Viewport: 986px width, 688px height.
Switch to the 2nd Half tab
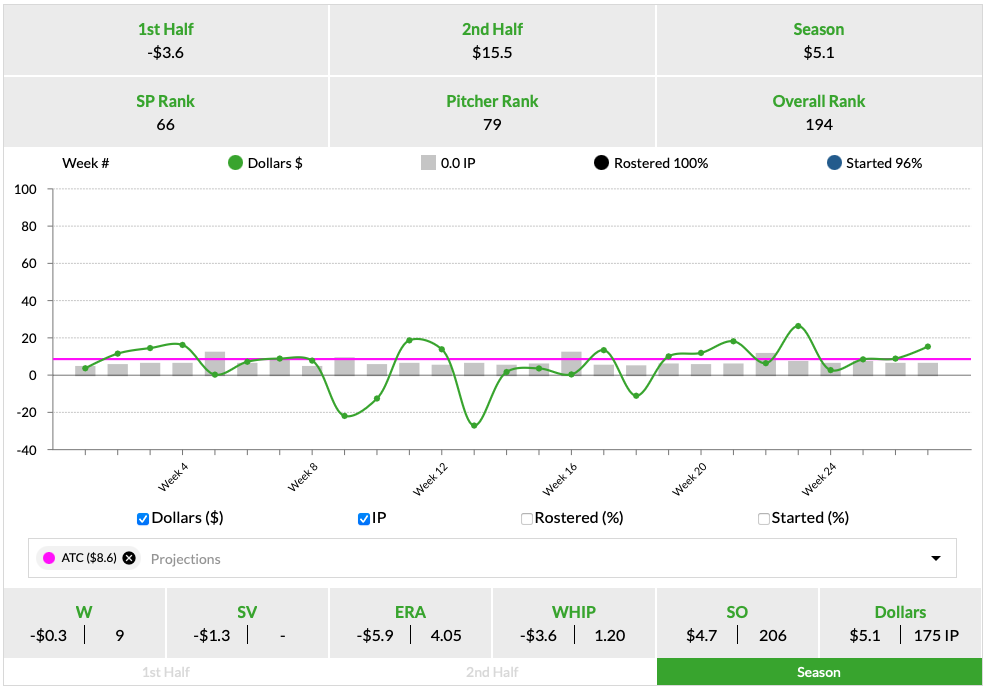492,672
